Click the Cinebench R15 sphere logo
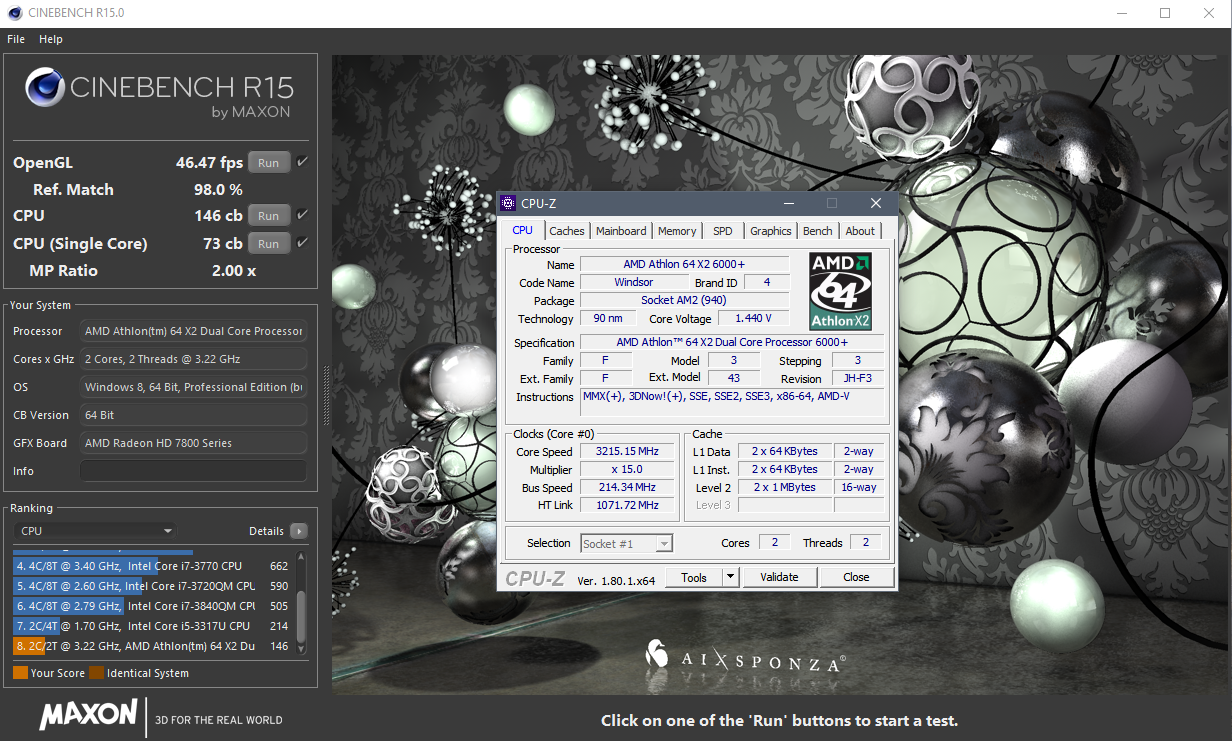This screenshot has height=741, width=1232. [46, 87]
